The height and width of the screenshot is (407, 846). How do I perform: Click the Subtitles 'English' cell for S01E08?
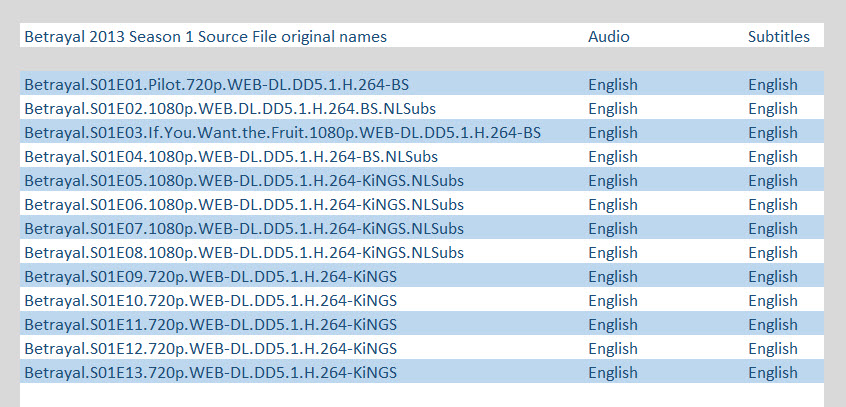coord(773,254)
